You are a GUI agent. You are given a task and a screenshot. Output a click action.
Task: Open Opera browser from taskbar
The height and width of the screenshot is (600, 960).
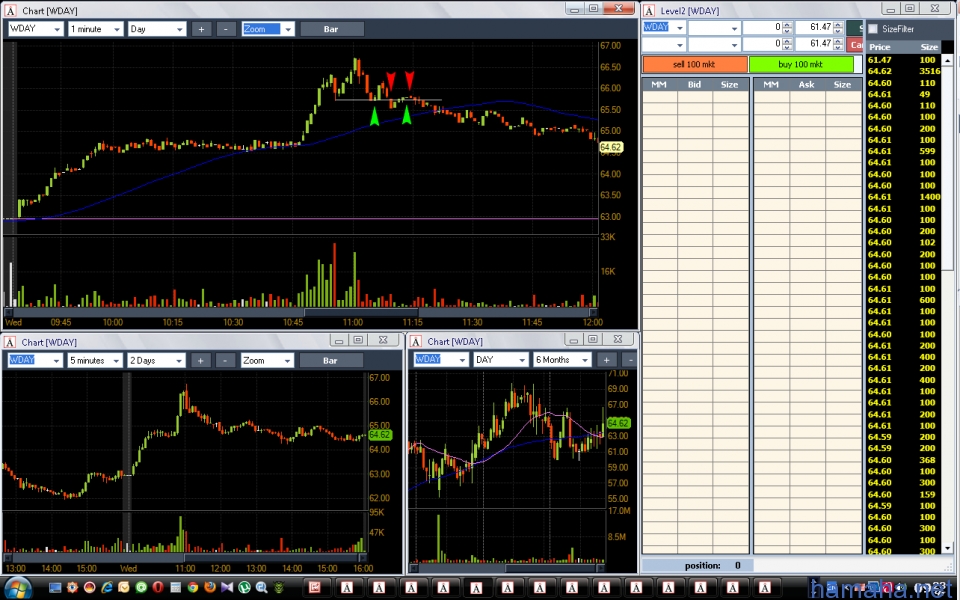pyautogui.click(x=158, y=588)
